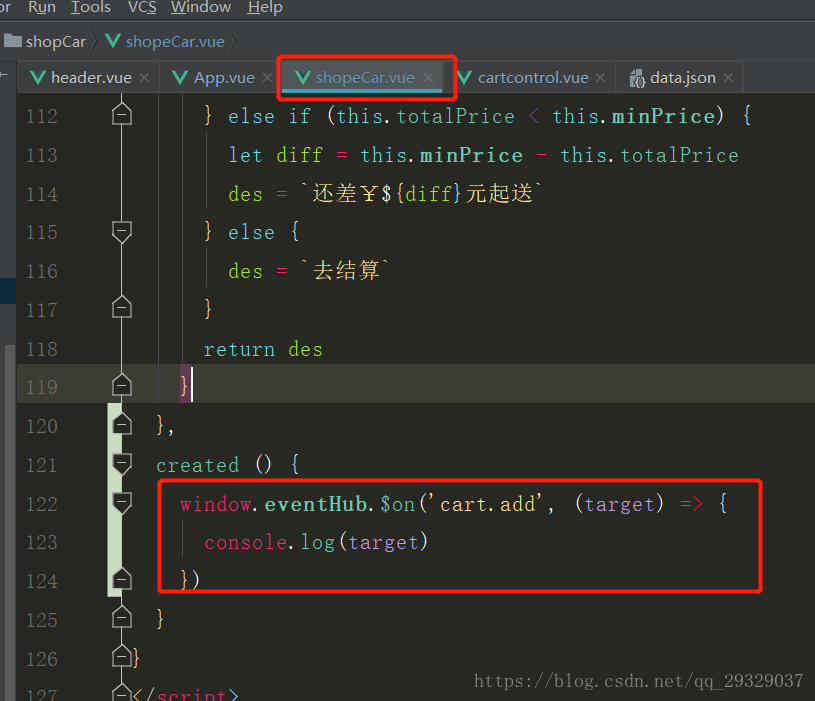Click line number 118 in the gutter
Screen dimensions: 815x701
tap(42, 349)
